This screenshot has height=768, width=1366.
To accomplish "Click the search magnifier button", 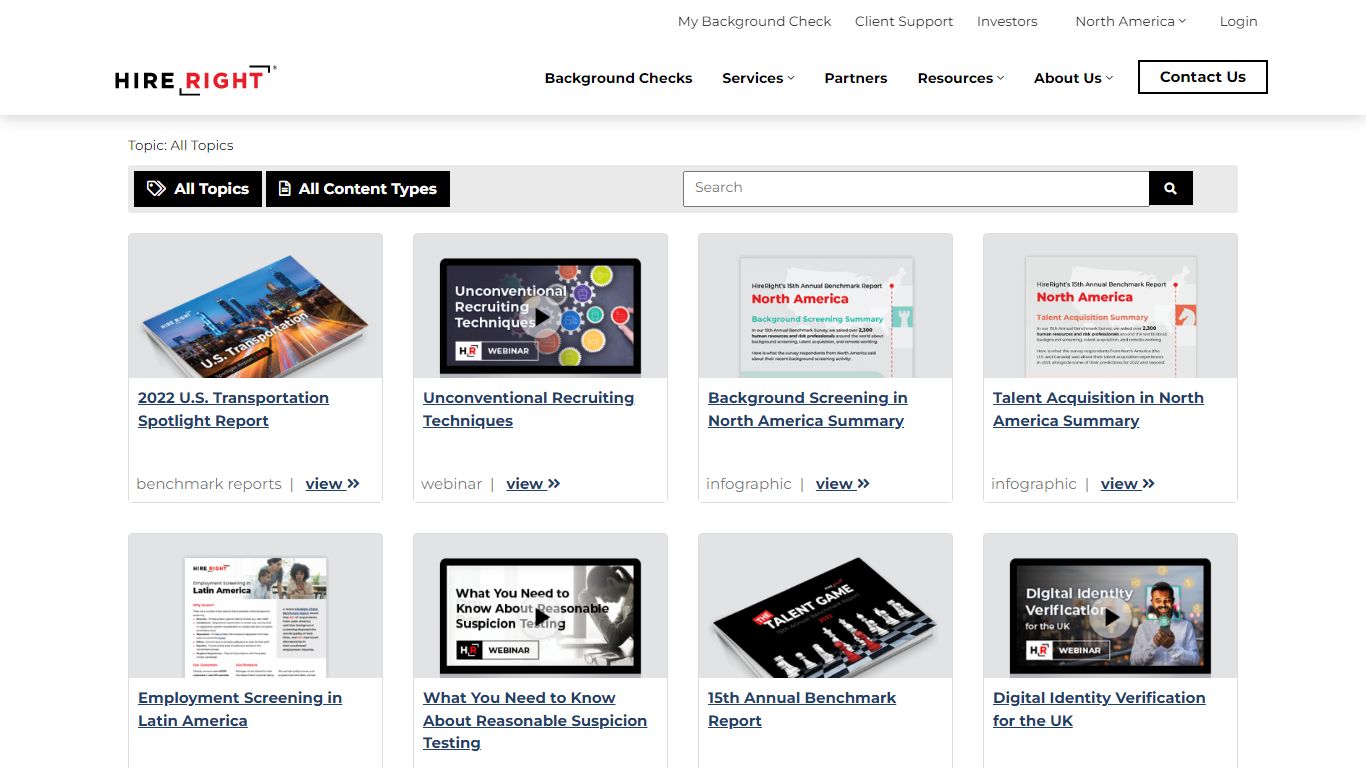I will point(1171,188).
